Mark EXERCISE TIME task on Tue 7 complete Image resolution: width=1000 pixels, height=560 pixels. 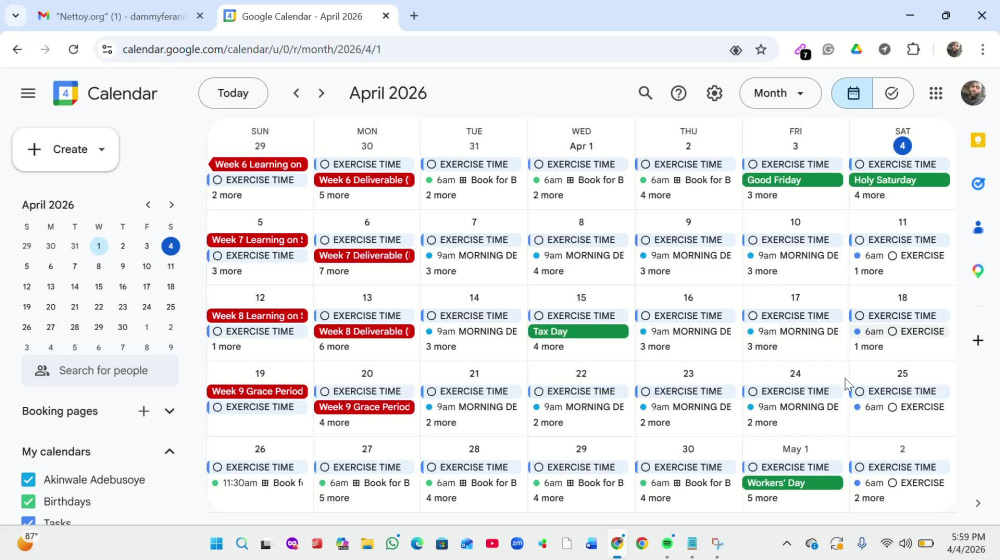[x=432, y=240]
